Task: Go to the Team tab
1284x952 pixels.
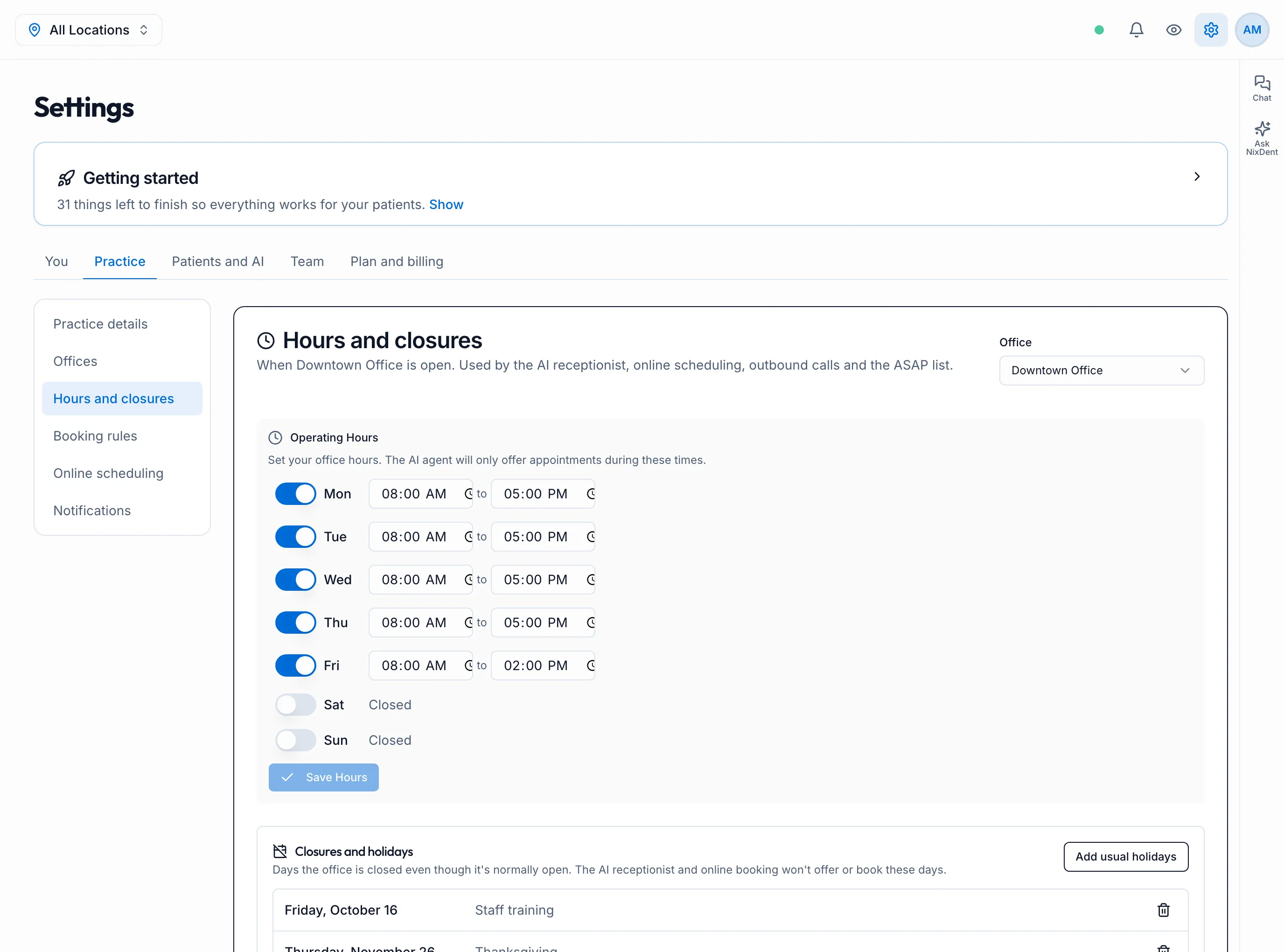Action: pos(307,262)
